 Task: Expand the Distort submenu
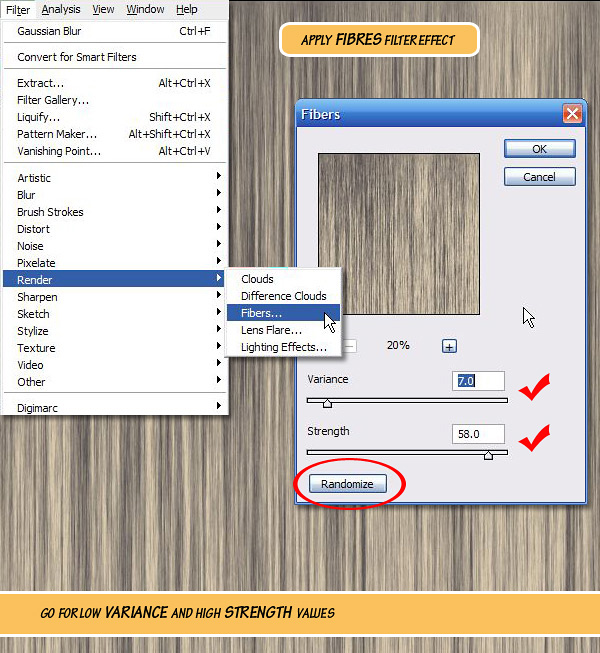pyautogui.click(x=115, y=229)
